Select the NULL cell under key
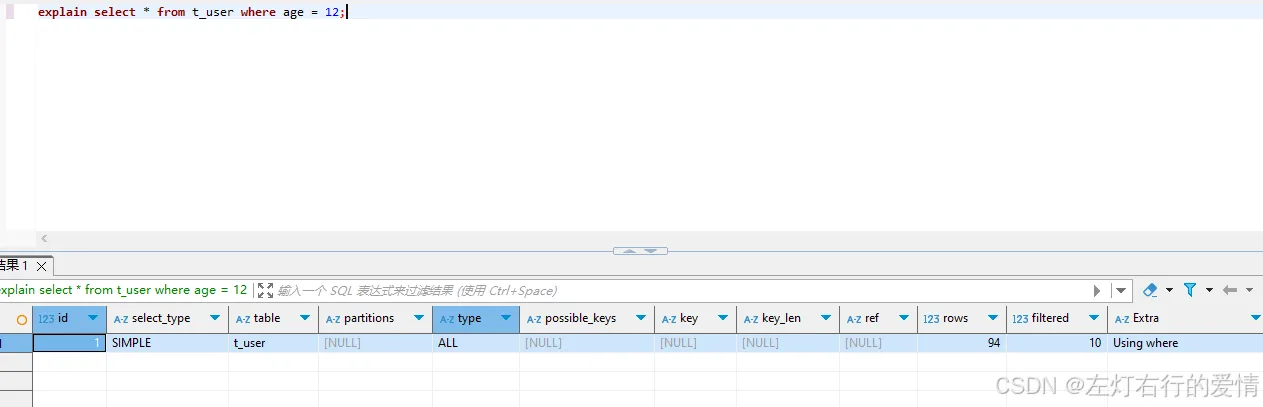This screenshot has height=407, width=1263. tap(696, 343)
